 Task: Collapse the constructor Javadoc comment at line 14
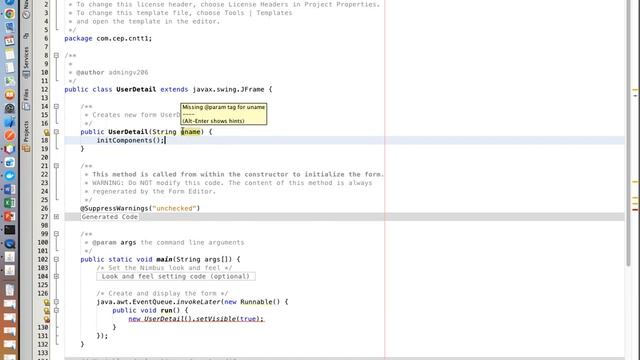[x=56, y=107]
